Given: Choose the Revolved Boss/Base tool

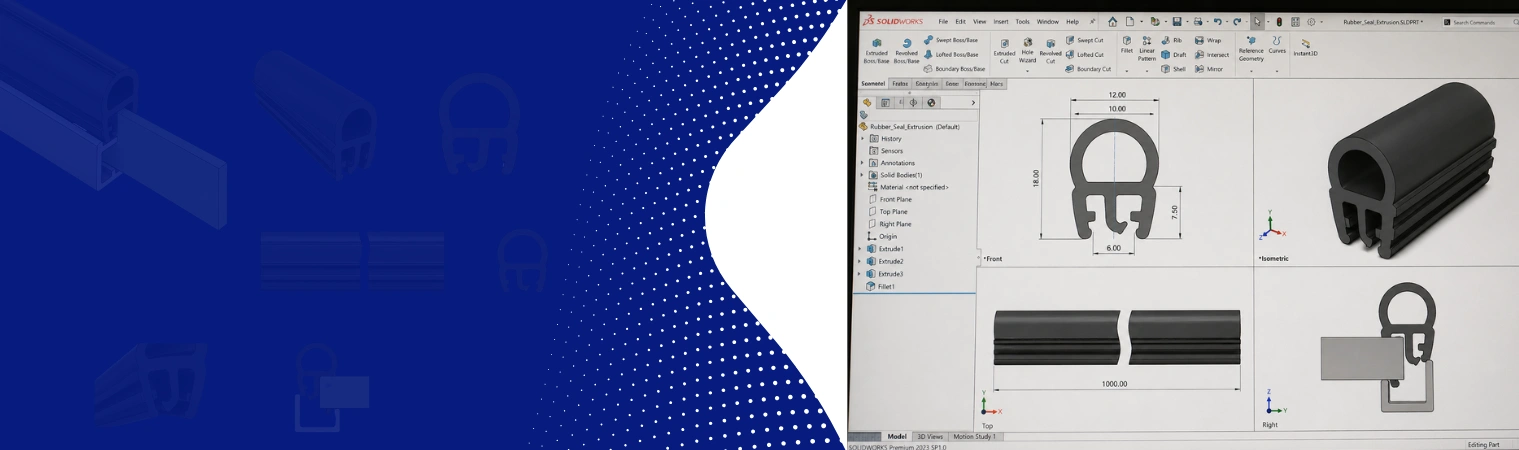Looking at the screenshot, I should pos(906,52).
